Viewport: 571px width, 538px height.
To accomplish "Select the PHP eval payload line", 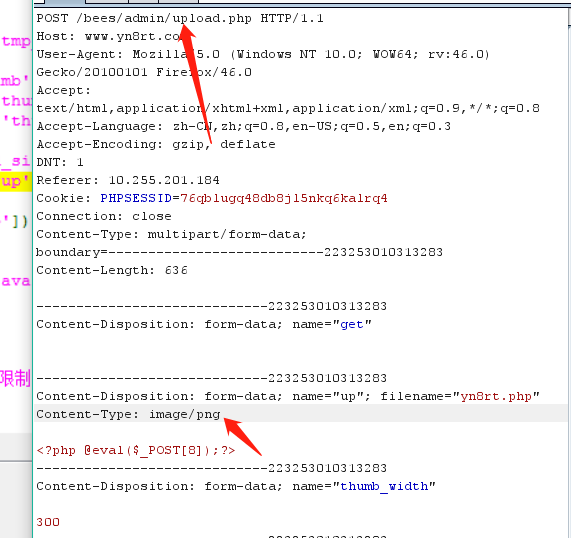I will 136,450.
